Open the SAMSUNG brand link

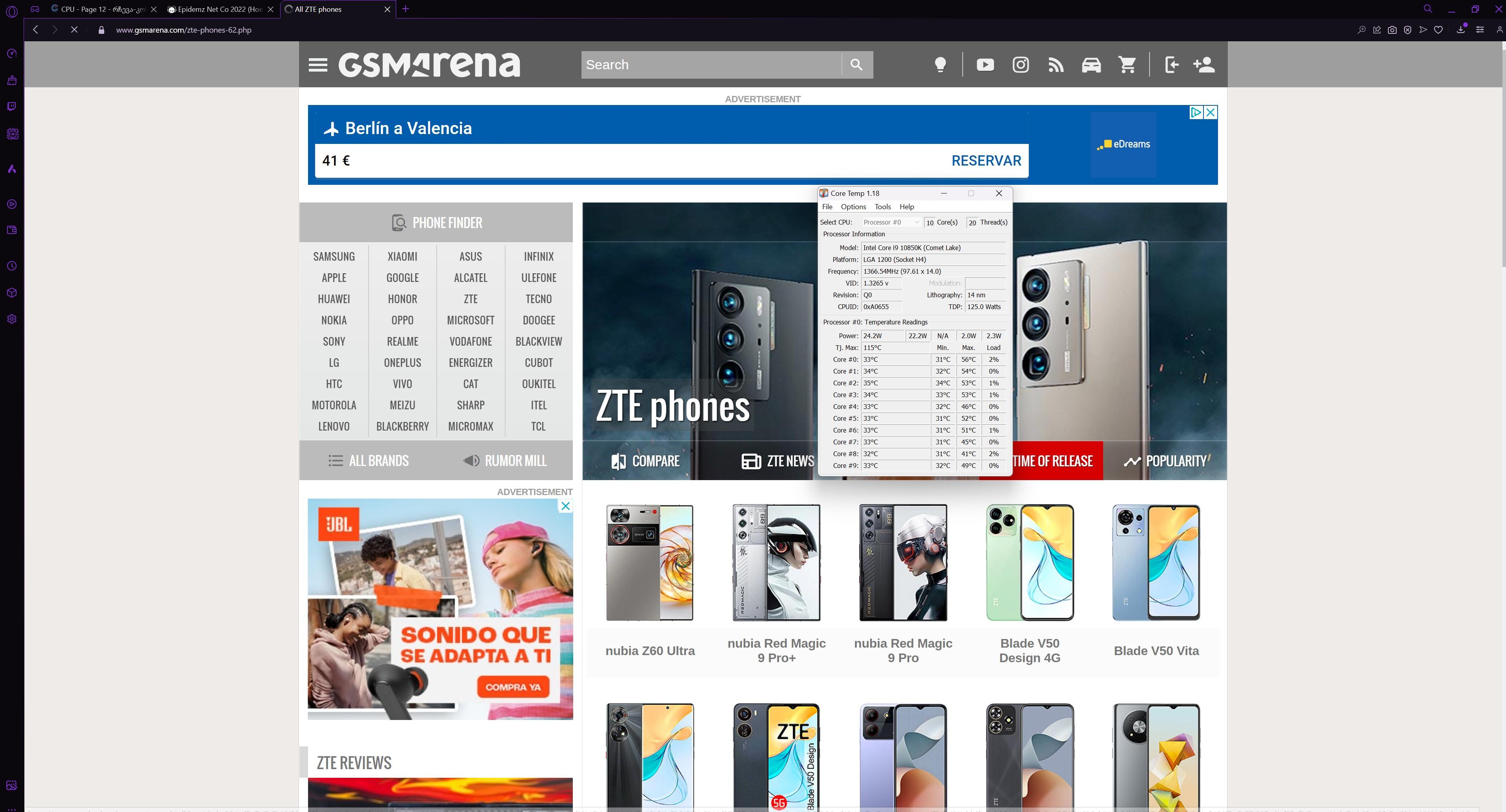[334, 256]
